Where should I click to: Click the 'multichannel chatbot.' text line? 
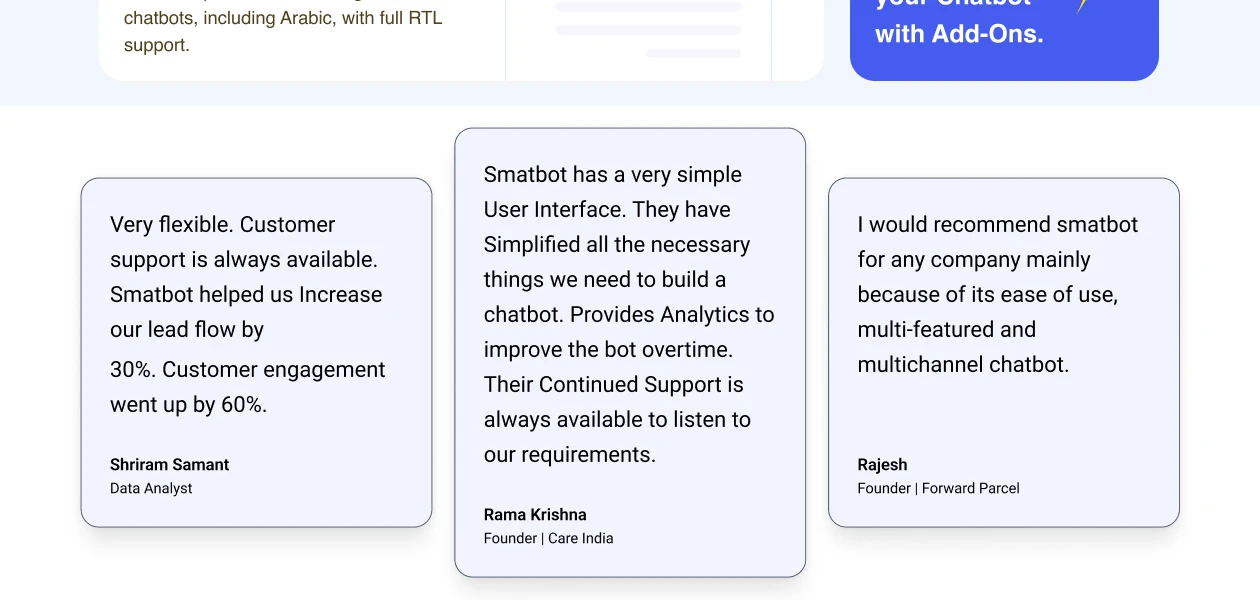click(963, 365)
